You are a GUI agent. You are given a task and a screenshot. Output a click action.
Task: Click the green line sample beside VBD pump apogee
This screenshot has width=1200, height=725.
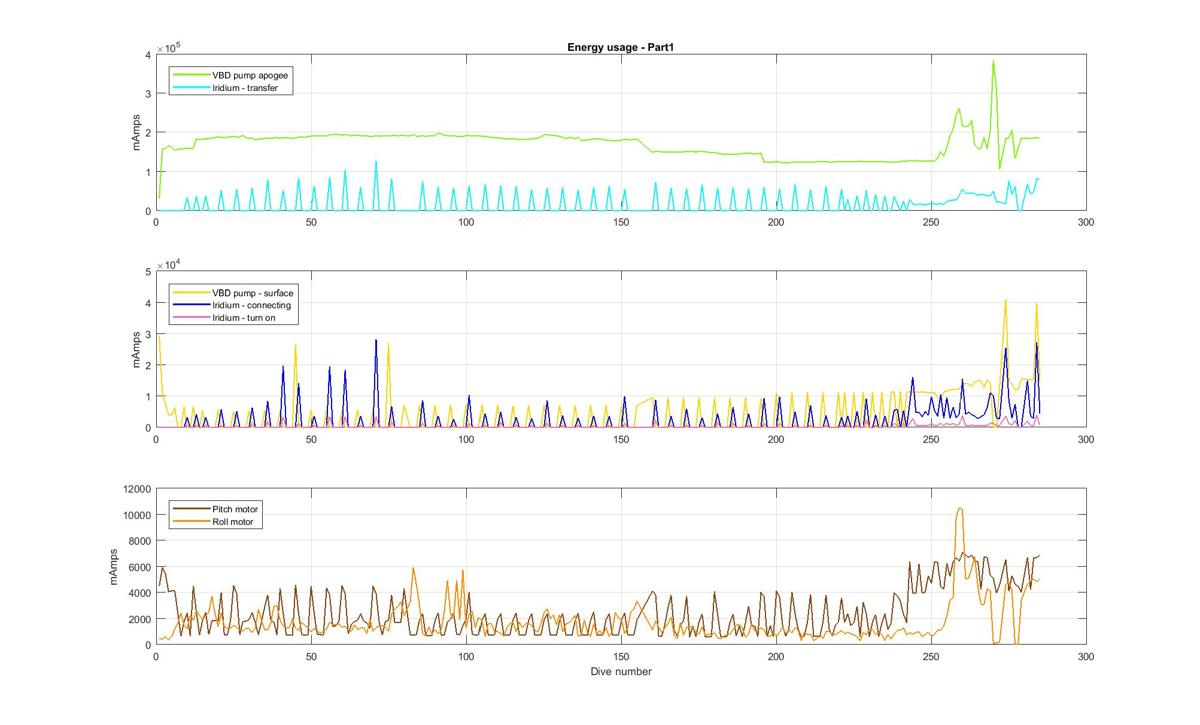click(x=192, y=75)
